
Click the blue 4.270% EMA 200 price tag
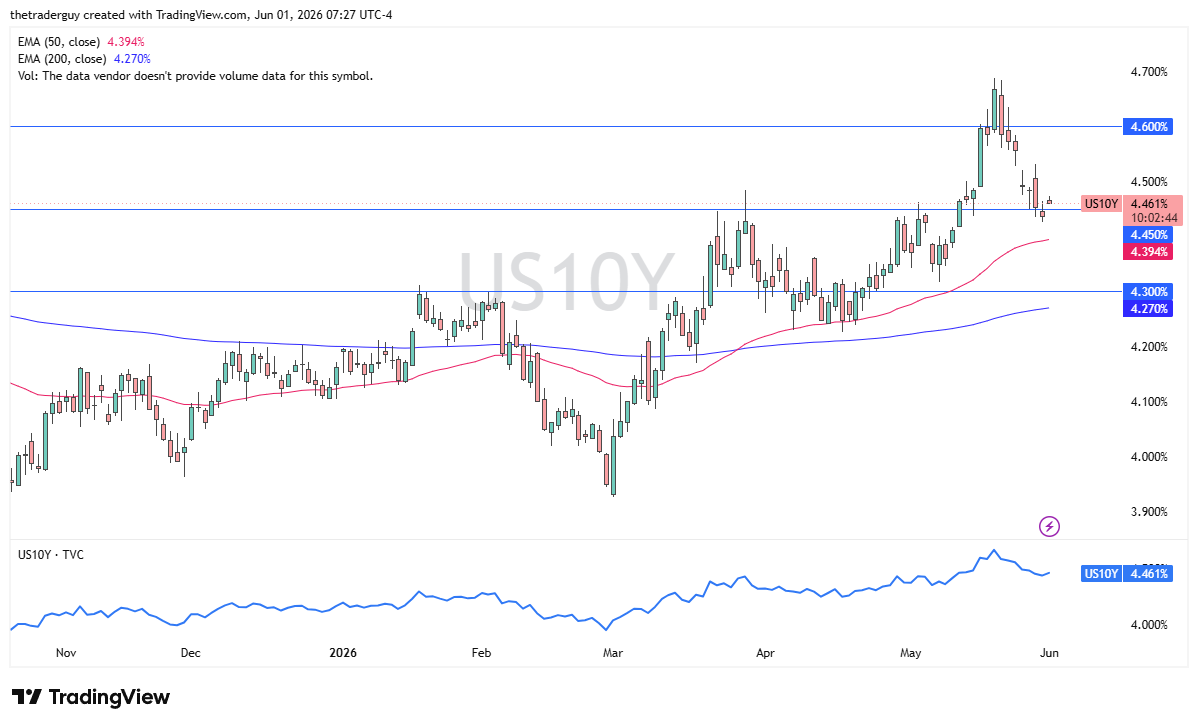coord(1147,309)
